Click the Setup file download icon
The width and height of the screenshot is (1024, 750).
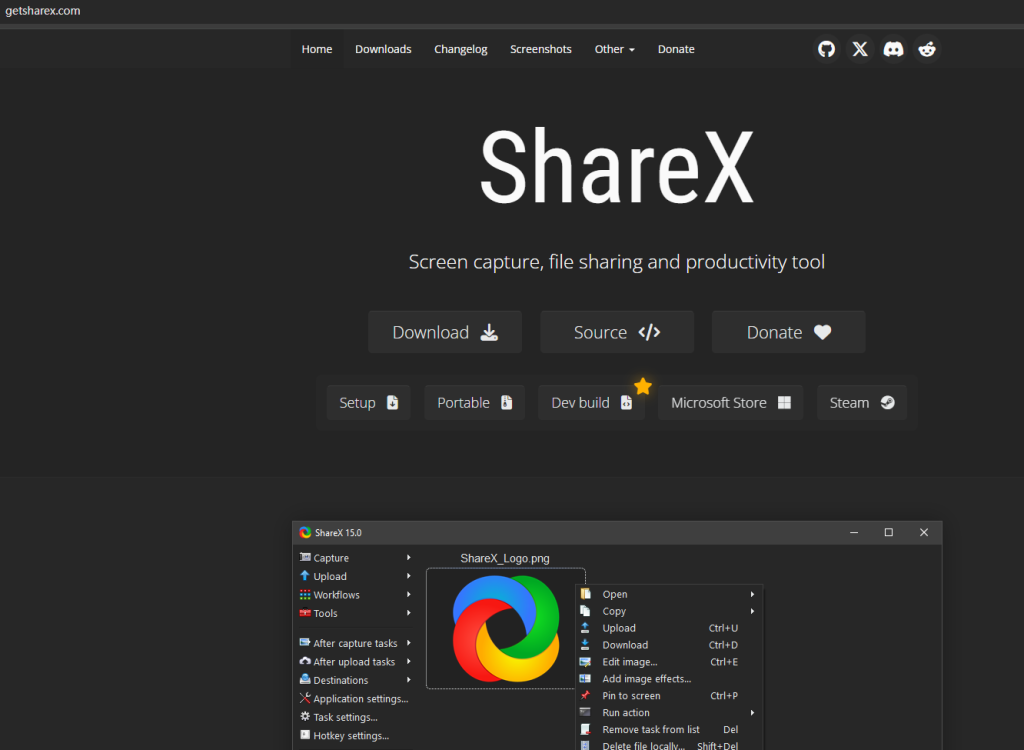pyautogui.click(x=392, y=402)
